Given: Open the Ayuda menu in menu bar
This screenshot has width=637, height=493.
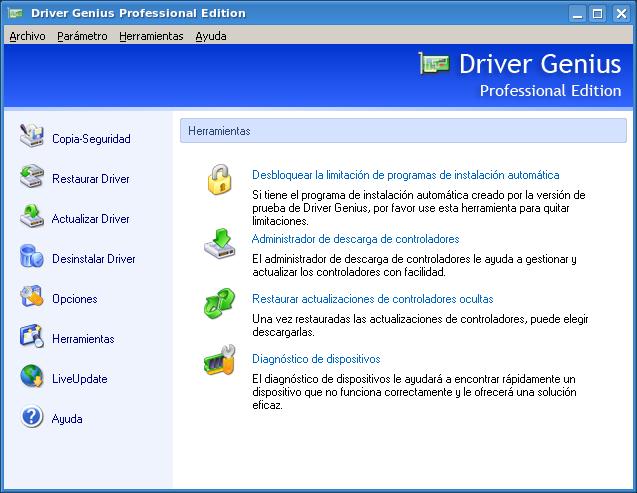Looking at the screenshot, I should (211, 36).
